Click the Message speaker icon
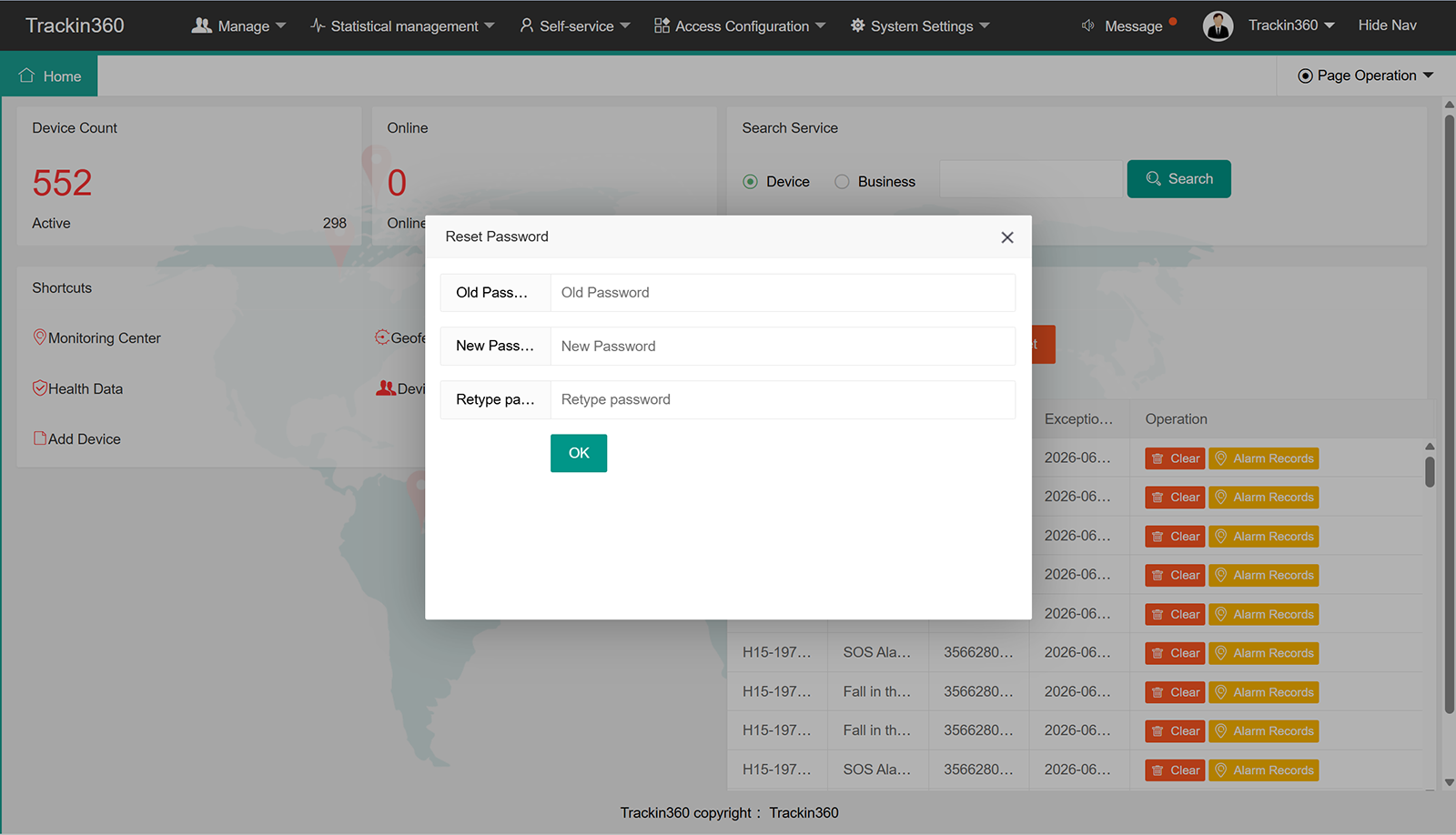 [1087, 25]
